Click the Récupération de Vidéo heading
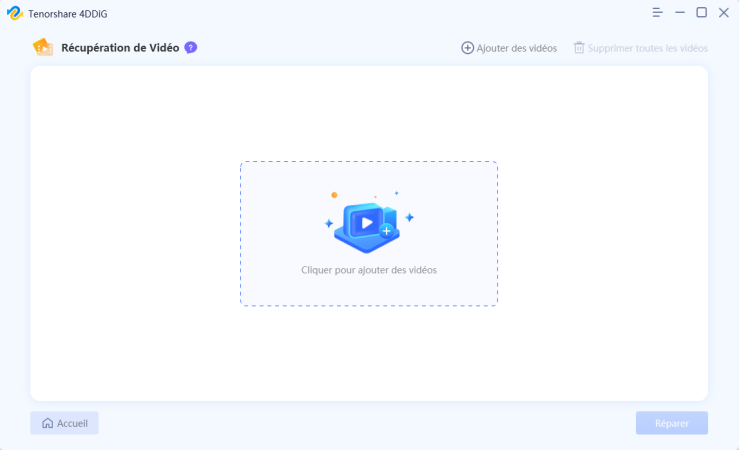Screen dimensions: 739x450 (120, 48)
